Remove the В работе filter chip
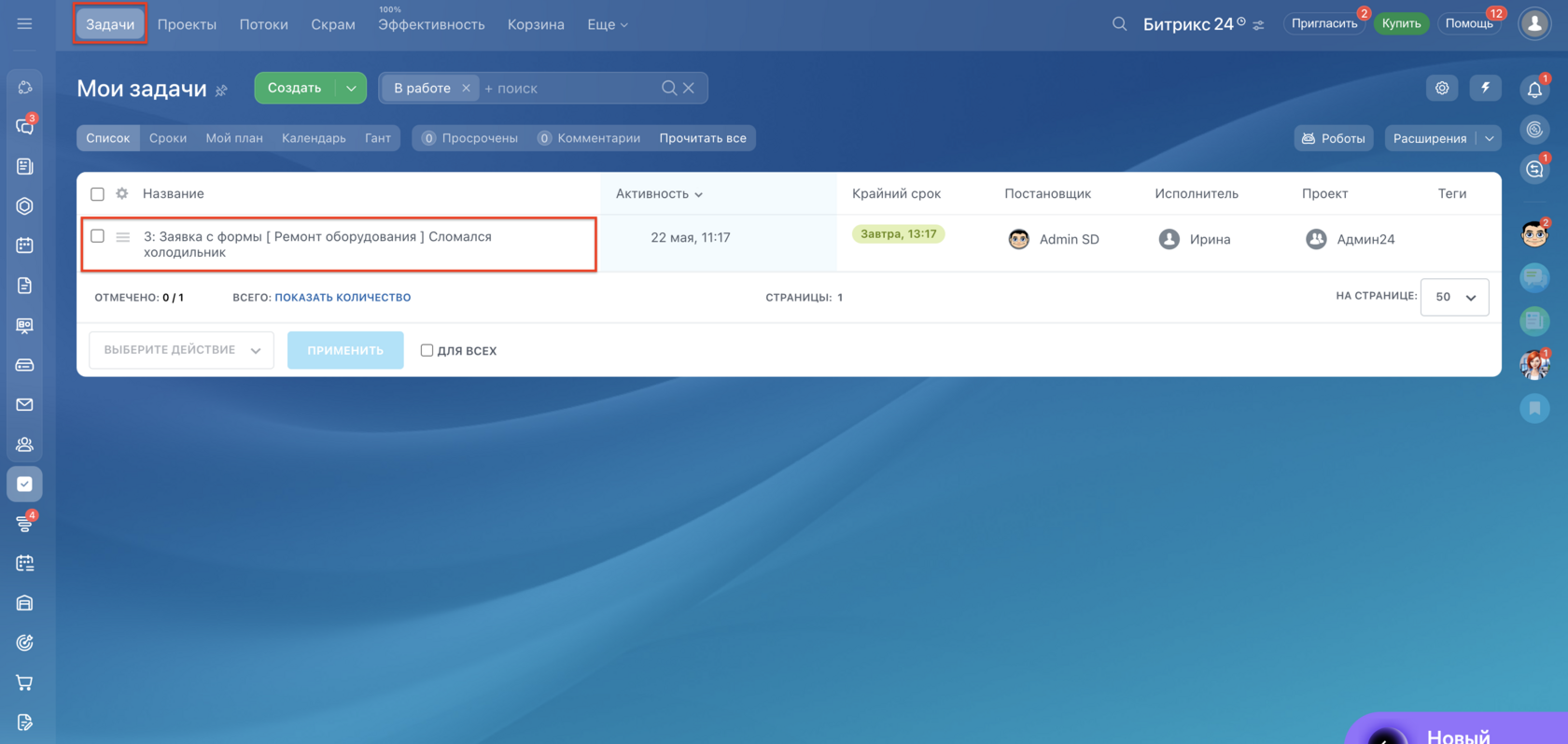The image size is (1568, 744). click(466, 88)
